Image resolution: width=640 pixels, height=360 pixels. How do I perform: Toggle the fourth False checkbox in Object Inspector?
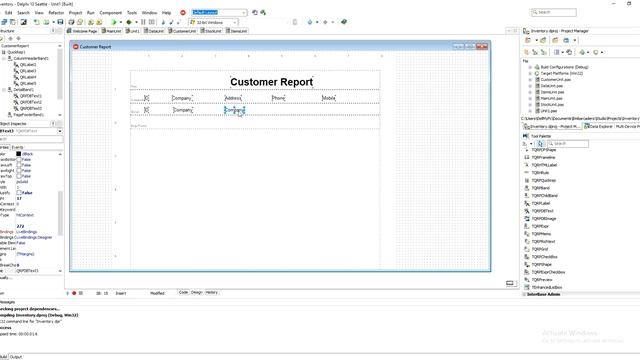[x=19, y=176]
